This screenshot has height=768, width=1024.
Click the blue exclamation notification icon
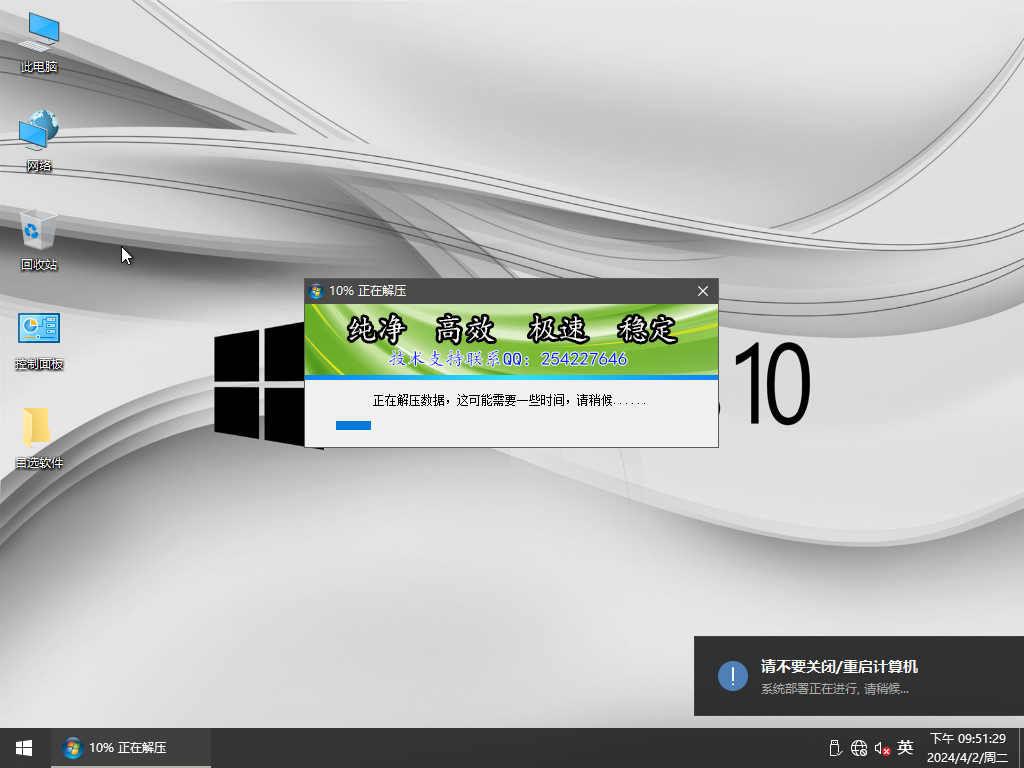[x=733, y=675]
